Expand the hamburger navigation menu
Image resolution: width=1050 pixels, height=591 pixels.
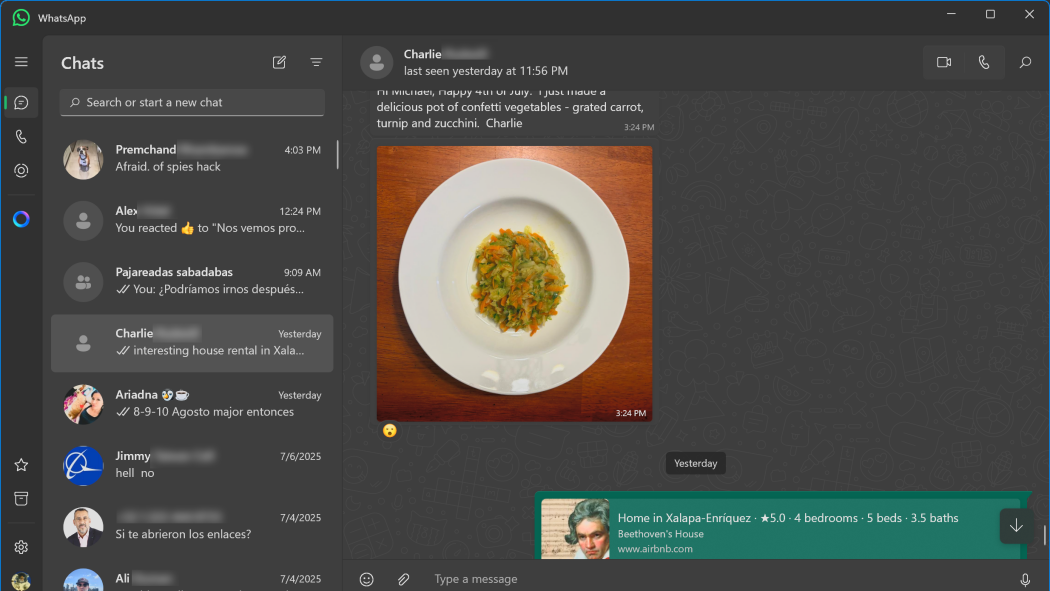click(21, 62)
